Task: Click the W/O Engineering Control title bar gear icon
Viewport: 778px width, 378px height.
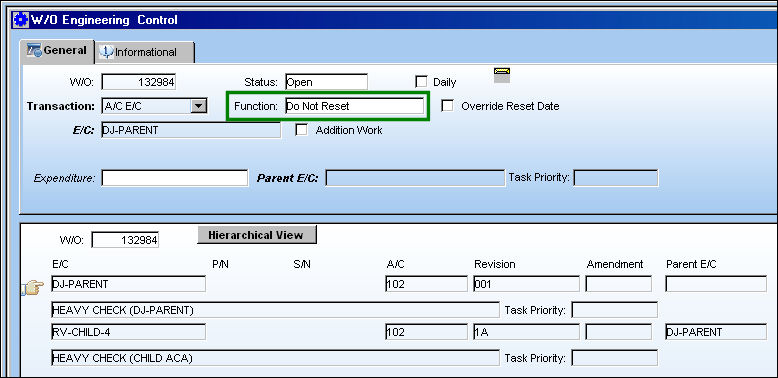Action: (20, 20)
